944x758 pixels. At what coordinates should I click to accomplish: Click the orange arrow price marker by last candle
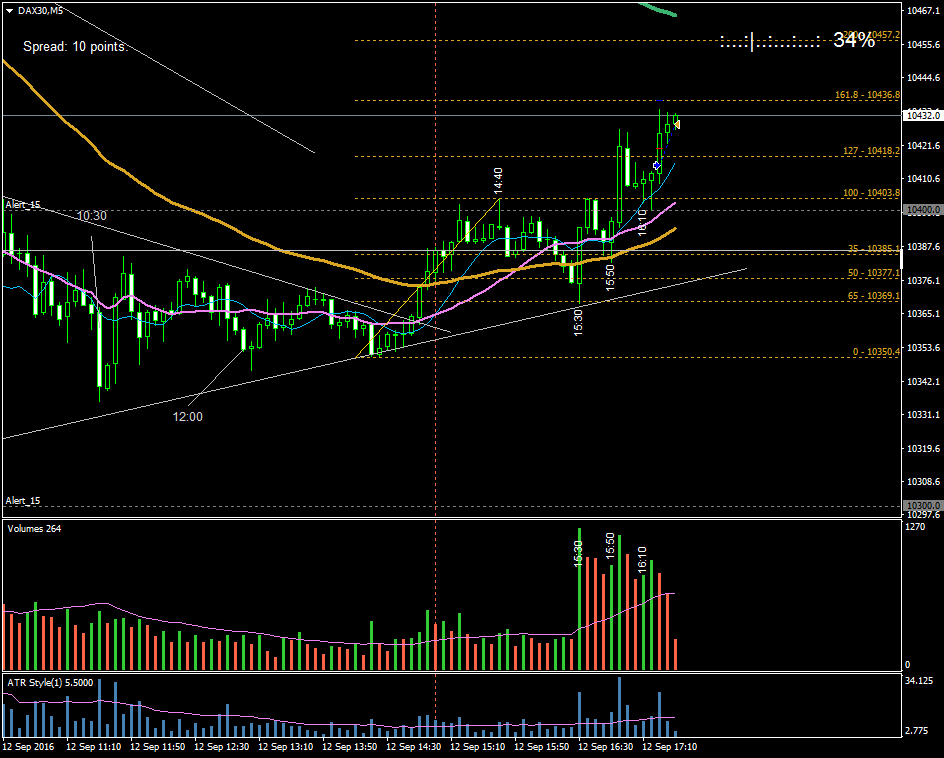(x=678, y=123)
